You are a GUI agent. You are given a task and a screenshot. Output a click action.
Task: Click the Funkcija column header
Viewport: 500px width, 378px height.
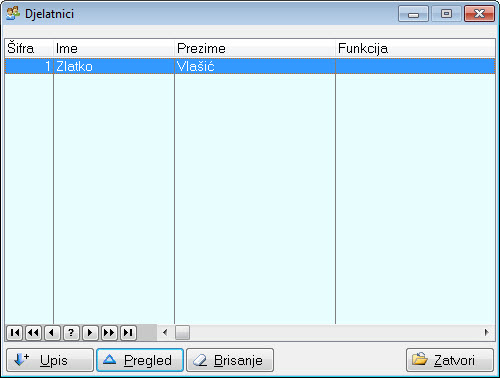[x=415, y=48]
